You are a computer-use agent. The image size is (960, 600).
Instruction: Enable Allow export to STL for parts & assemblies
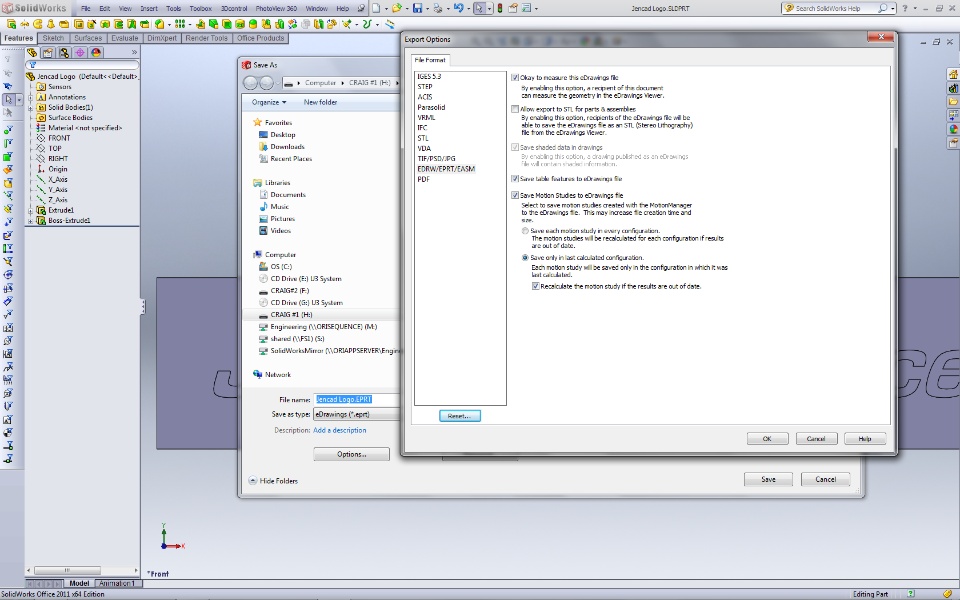[515, 109]
